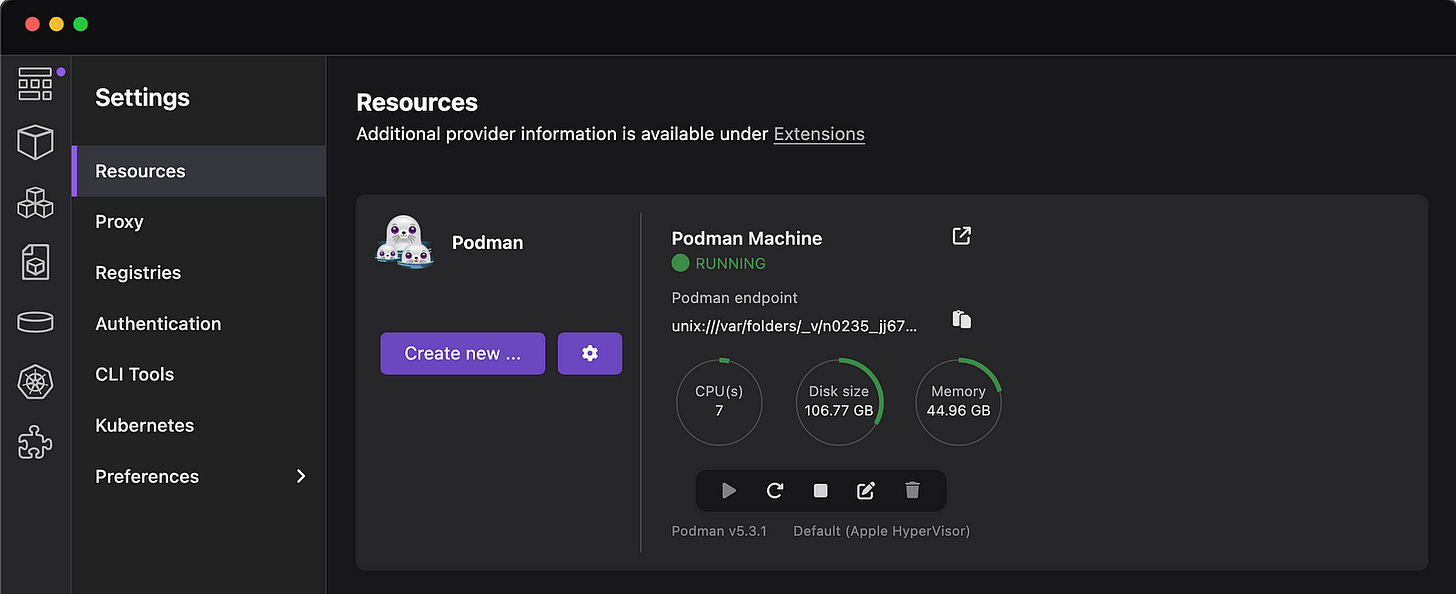Copy the Podman endpoint to clipboard

962,319
